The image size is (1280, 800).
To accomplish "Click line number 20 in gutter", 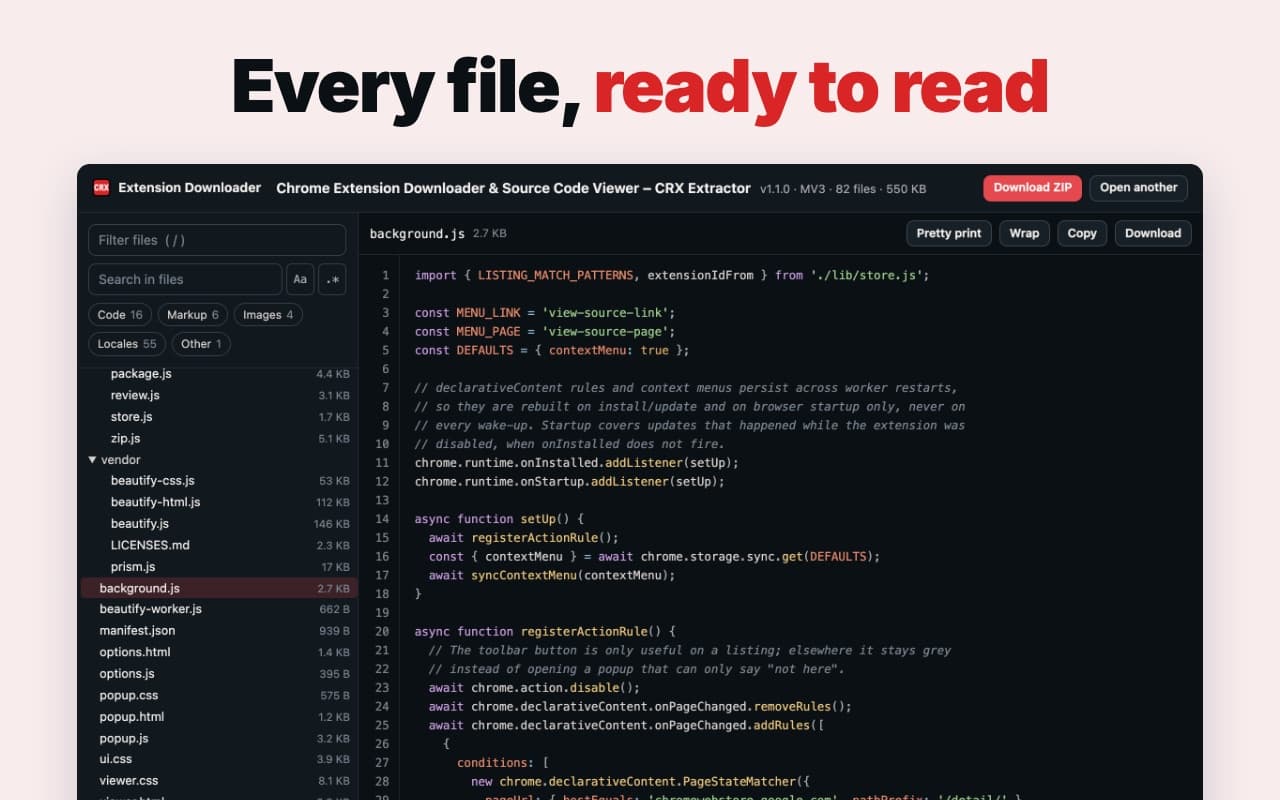I will click(382, 632).
